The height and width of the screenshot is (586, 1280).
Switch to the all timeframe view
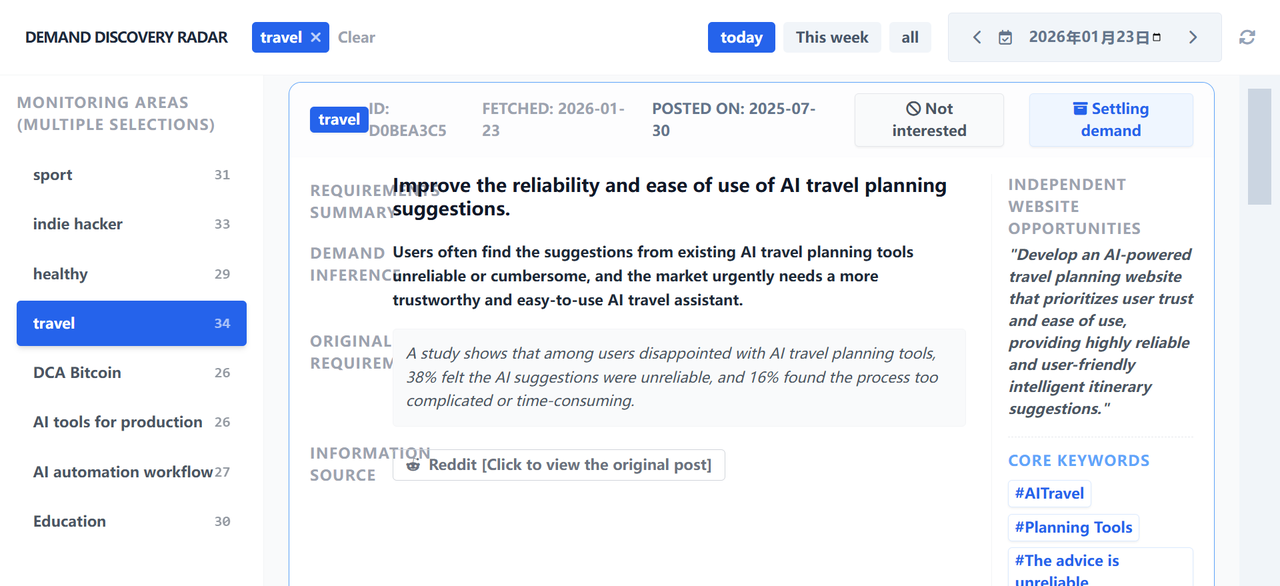pos(910,36)
